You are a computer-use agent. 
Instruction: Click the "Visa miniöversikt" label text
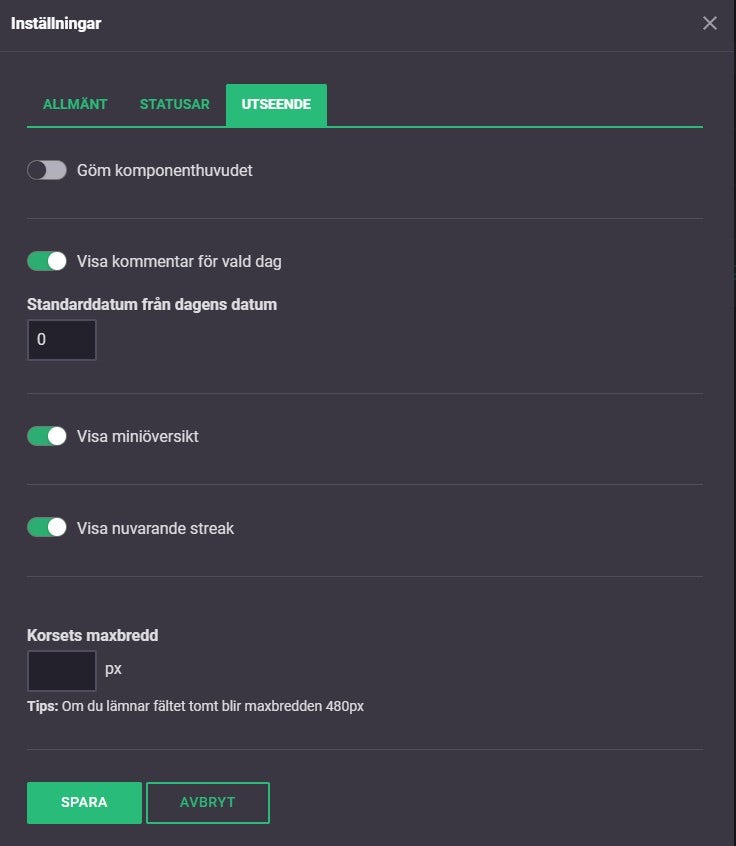click(x=137, y=436)
